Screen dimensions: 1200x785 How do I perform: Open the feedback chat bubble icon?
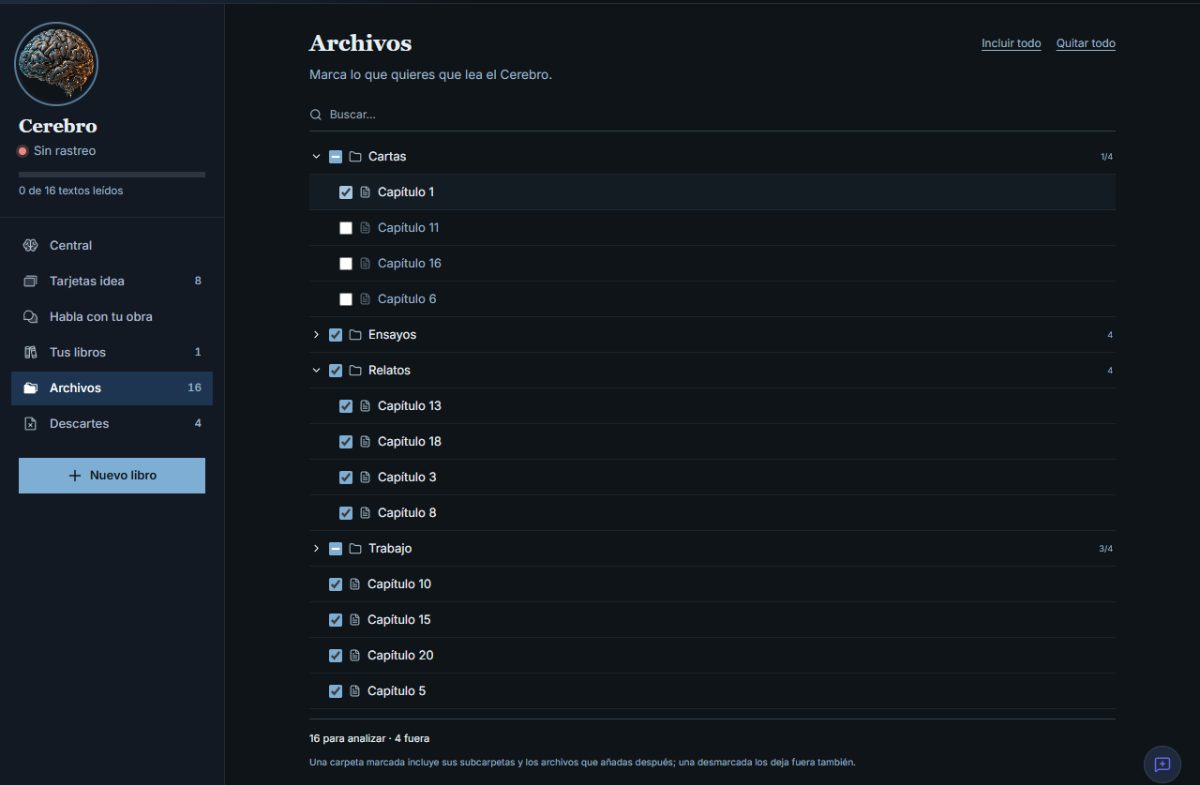click(1162, 764)
